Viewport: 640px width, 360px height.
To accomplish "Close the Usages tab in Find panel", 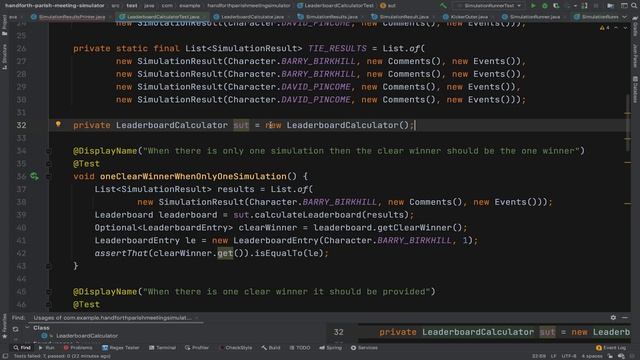I will pyautogui.click(x=197, y=318).
